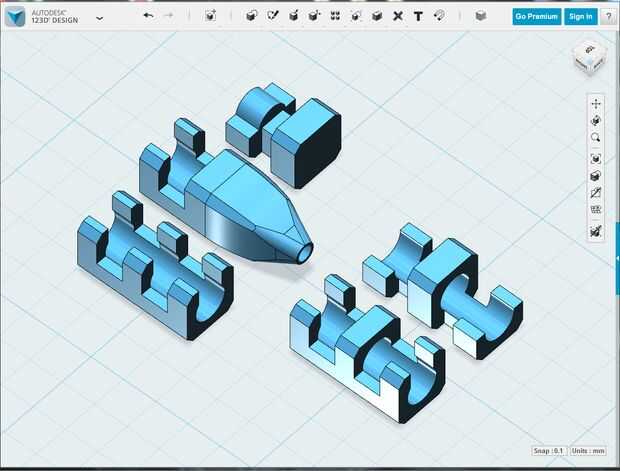Toggle snap icon at bottom of navigation bar
This screenshot has height=471, width=620.
[x=596, y=231]
